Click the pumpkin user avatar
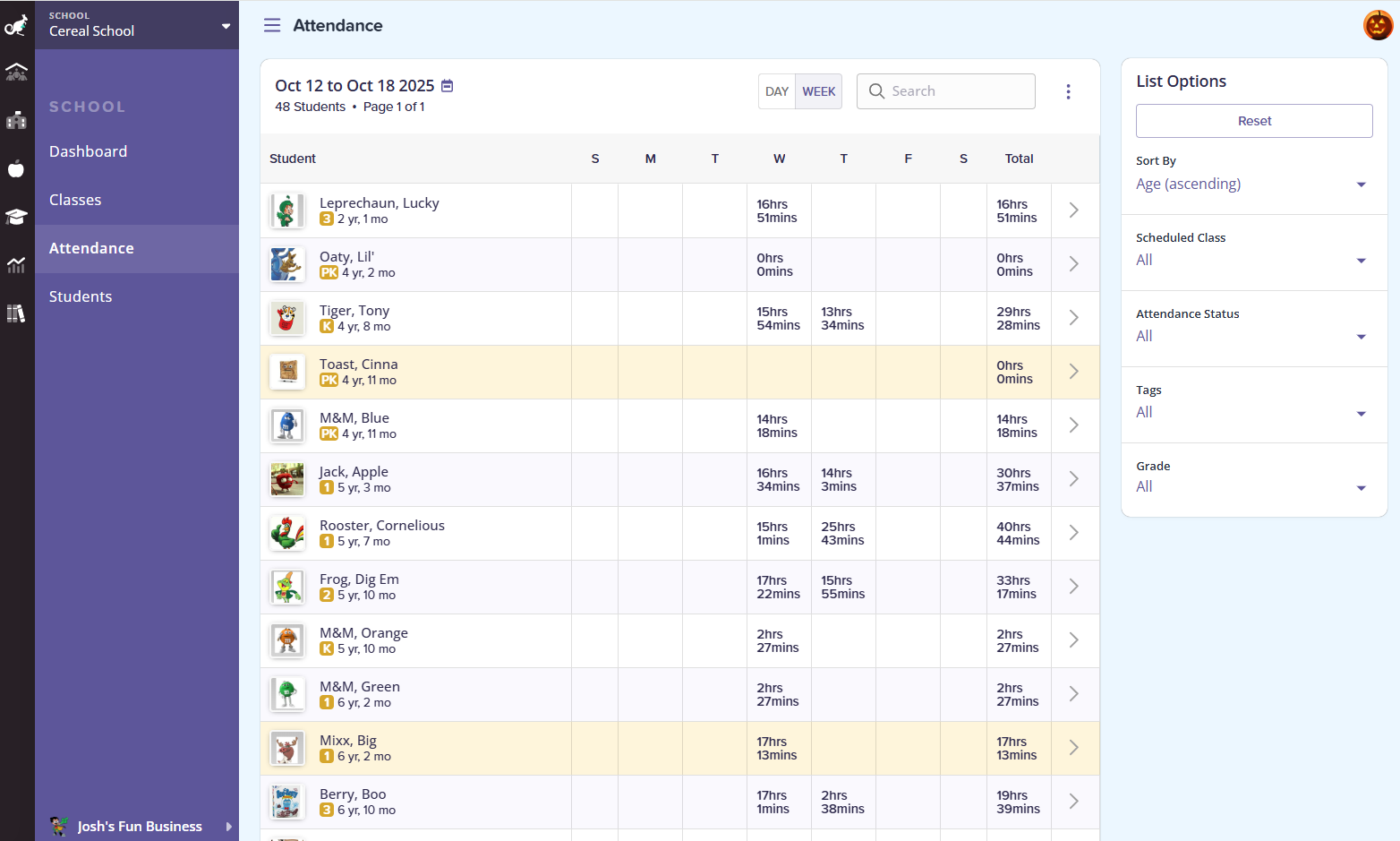The width and height of the screenshot is (1400, 841). 1378,25
